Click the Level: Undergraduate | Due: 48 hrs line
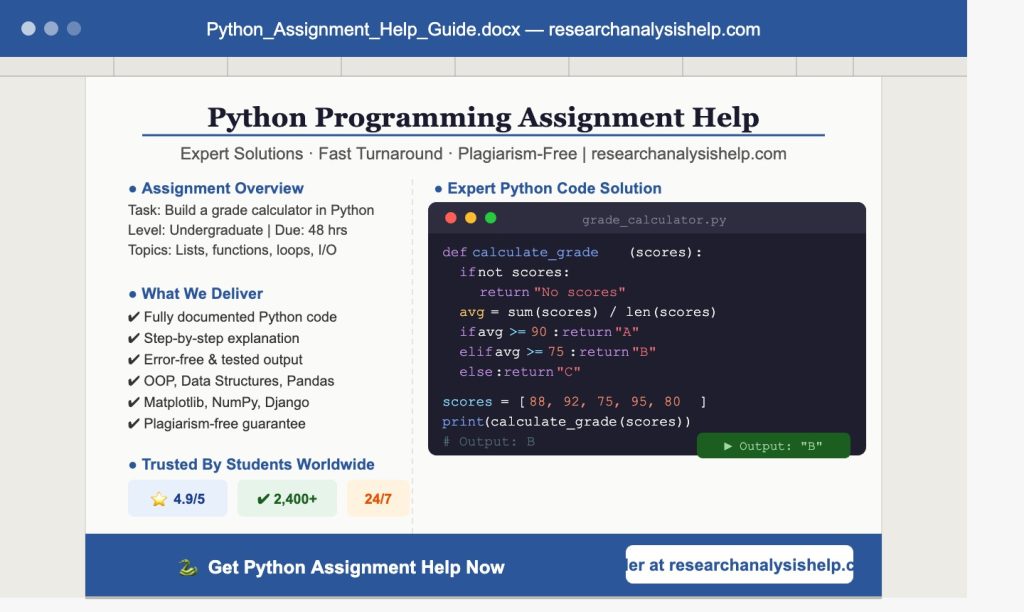 (x=238, y=230)
